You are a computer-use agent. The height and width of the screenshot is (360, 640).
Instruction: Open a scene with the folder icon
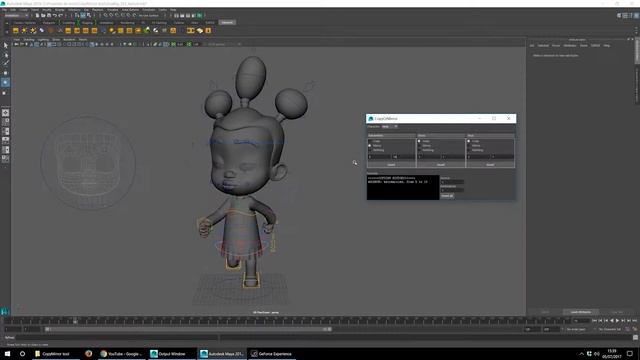43,16
